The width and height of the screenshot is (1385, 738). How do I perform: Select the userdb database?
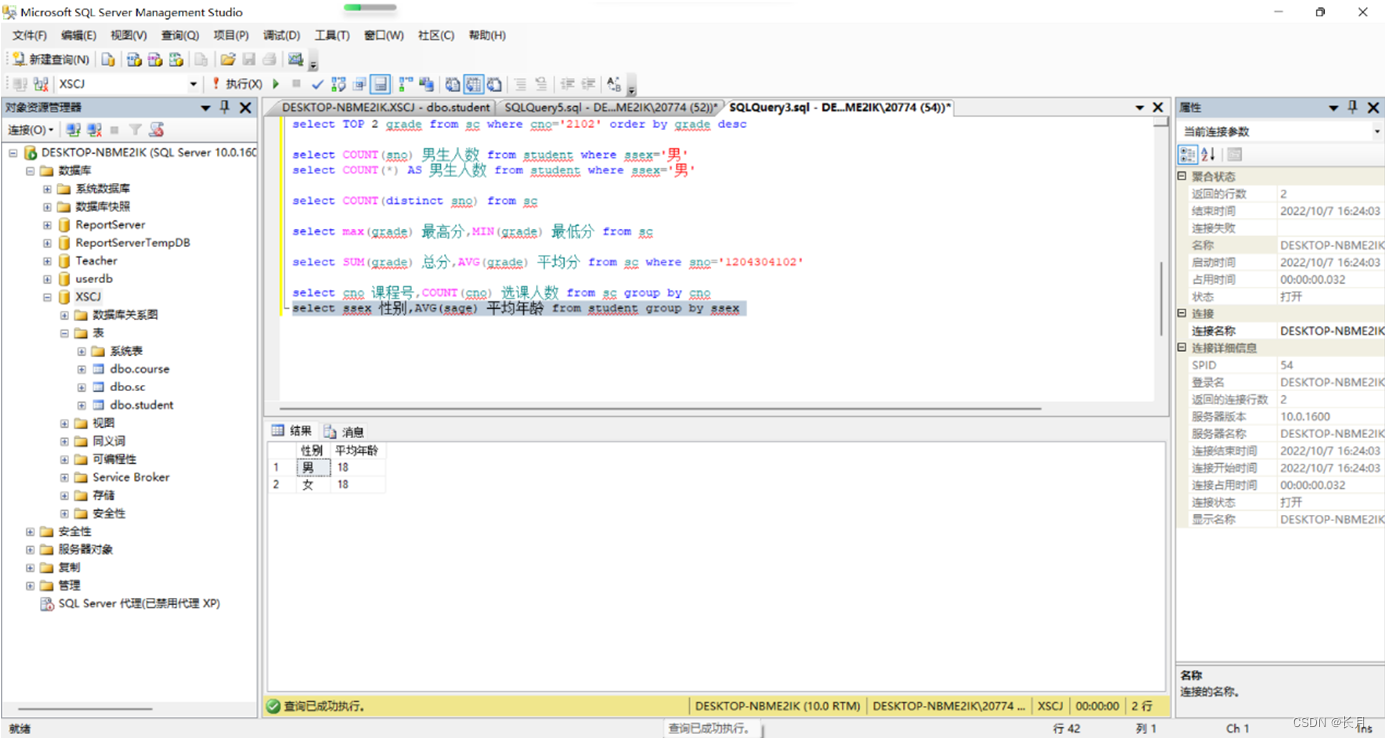pos(94,279)
